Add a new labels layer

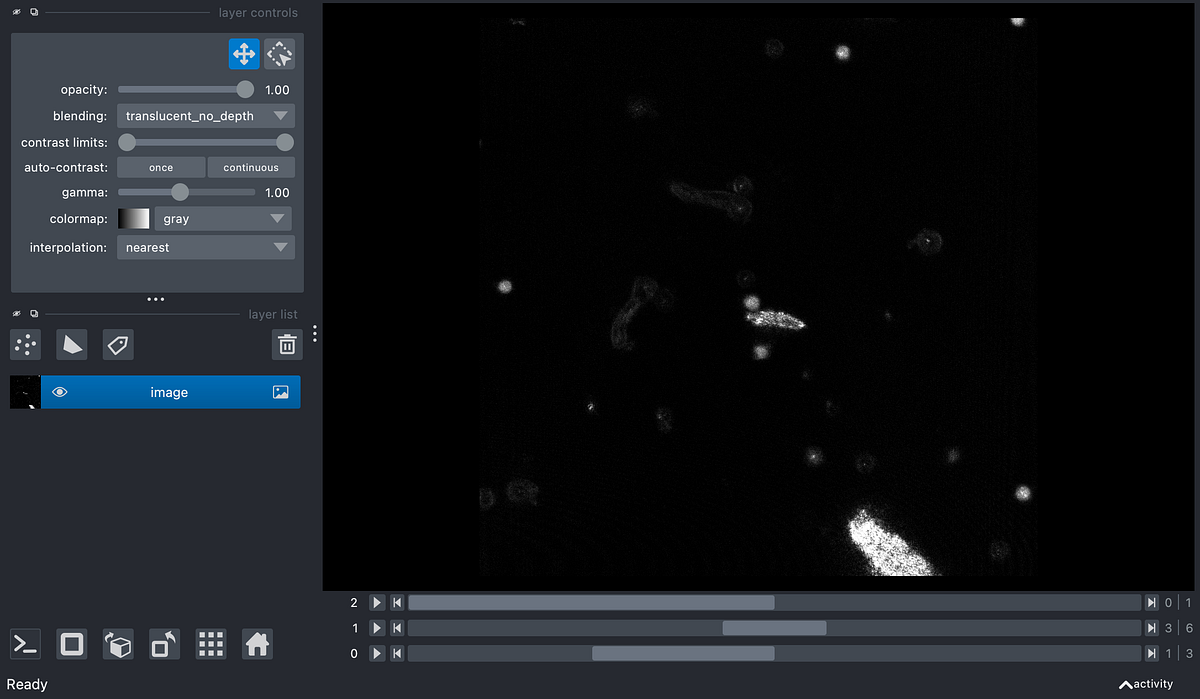[117, 344]
